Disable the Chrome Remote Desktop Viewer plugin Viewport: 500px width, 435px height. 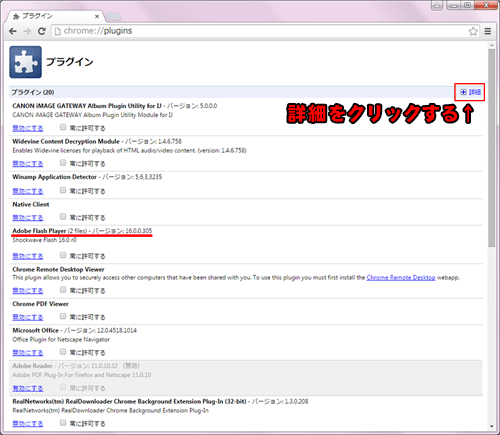click(28, 291)
